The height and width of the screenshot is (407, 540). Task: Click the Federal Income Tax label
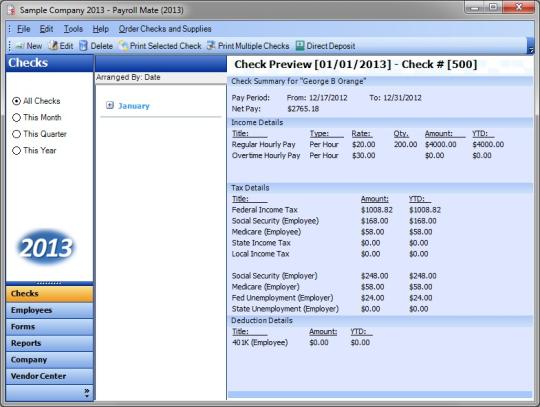264,210
